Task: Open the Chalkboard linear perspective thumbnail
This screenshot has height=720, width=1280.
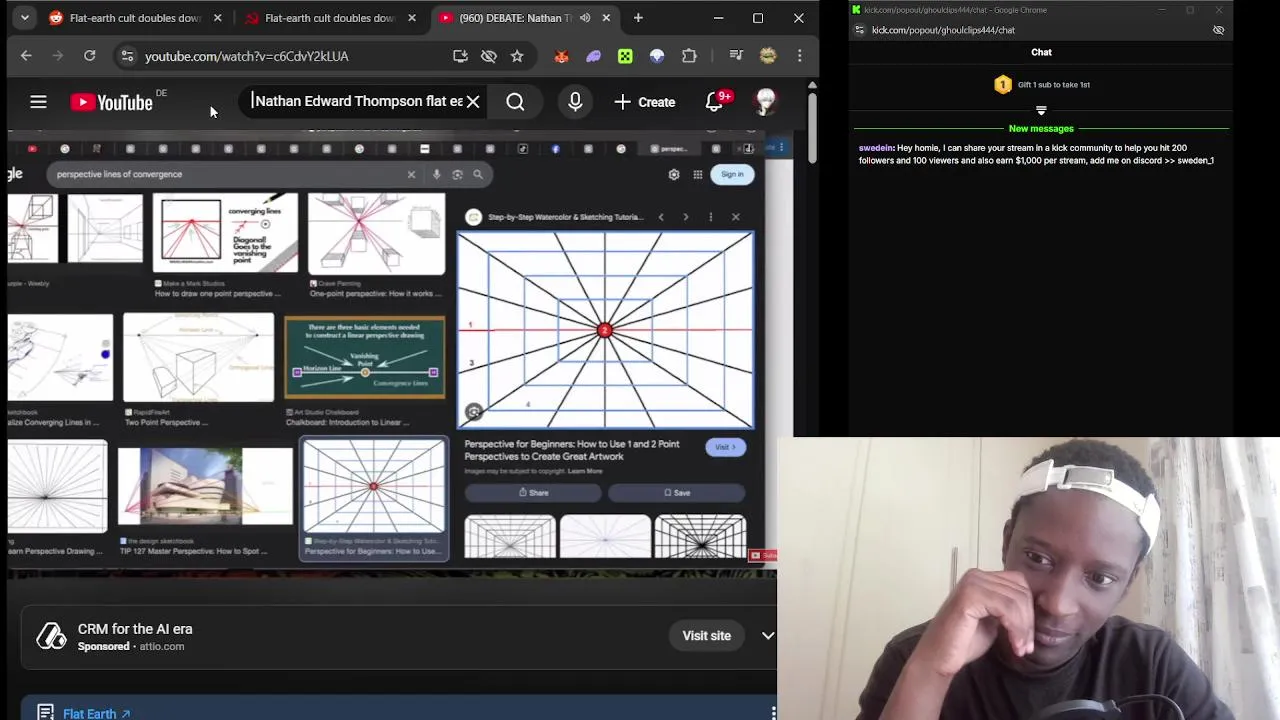Action: 365,357
